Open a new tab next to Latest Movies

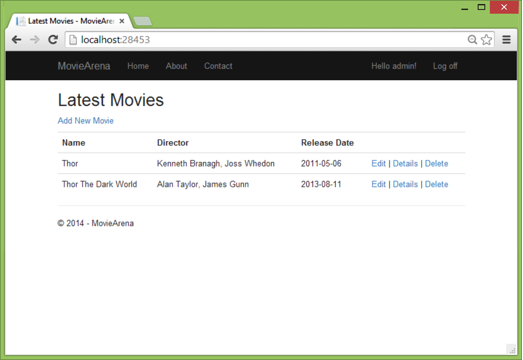[142, 21]
